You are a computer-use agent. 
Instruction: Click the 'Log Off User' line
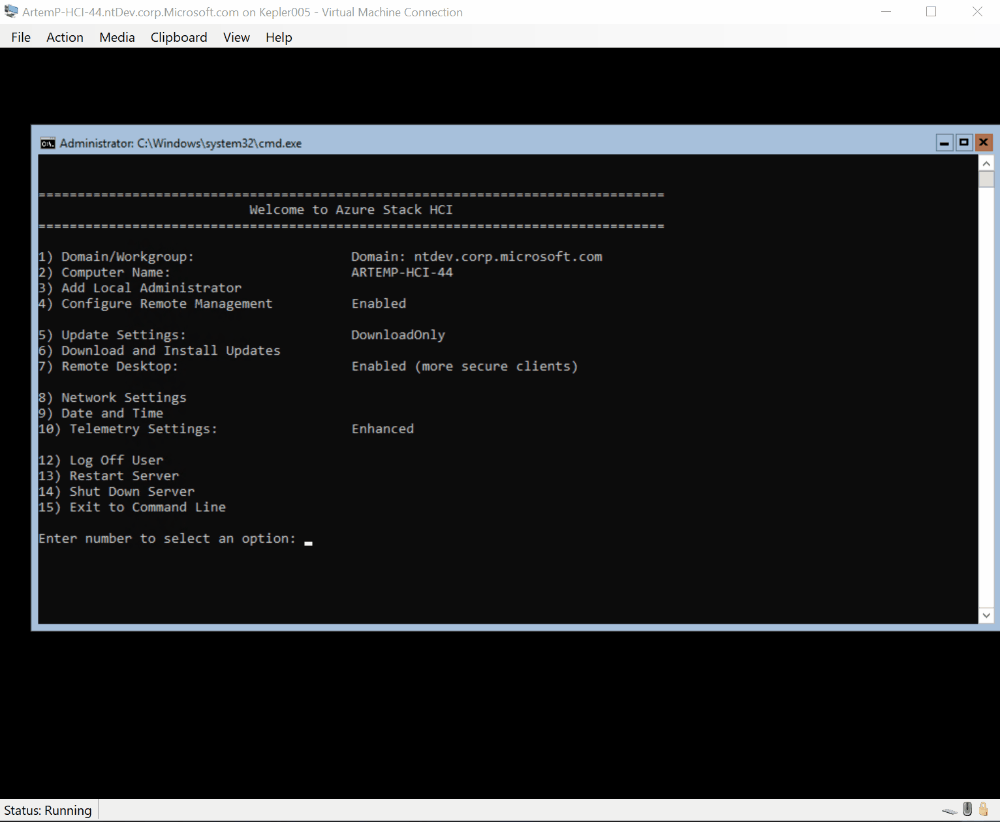click(x=100, y=460)
